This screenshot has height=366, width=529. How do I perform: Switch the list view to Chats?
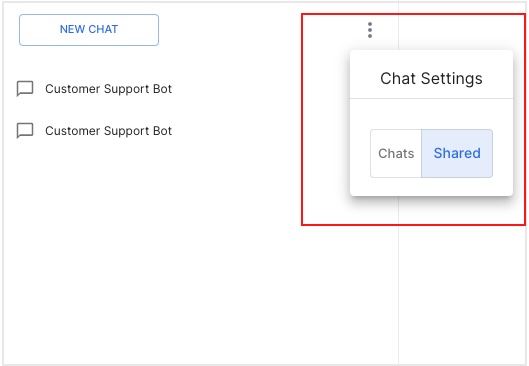396,153
